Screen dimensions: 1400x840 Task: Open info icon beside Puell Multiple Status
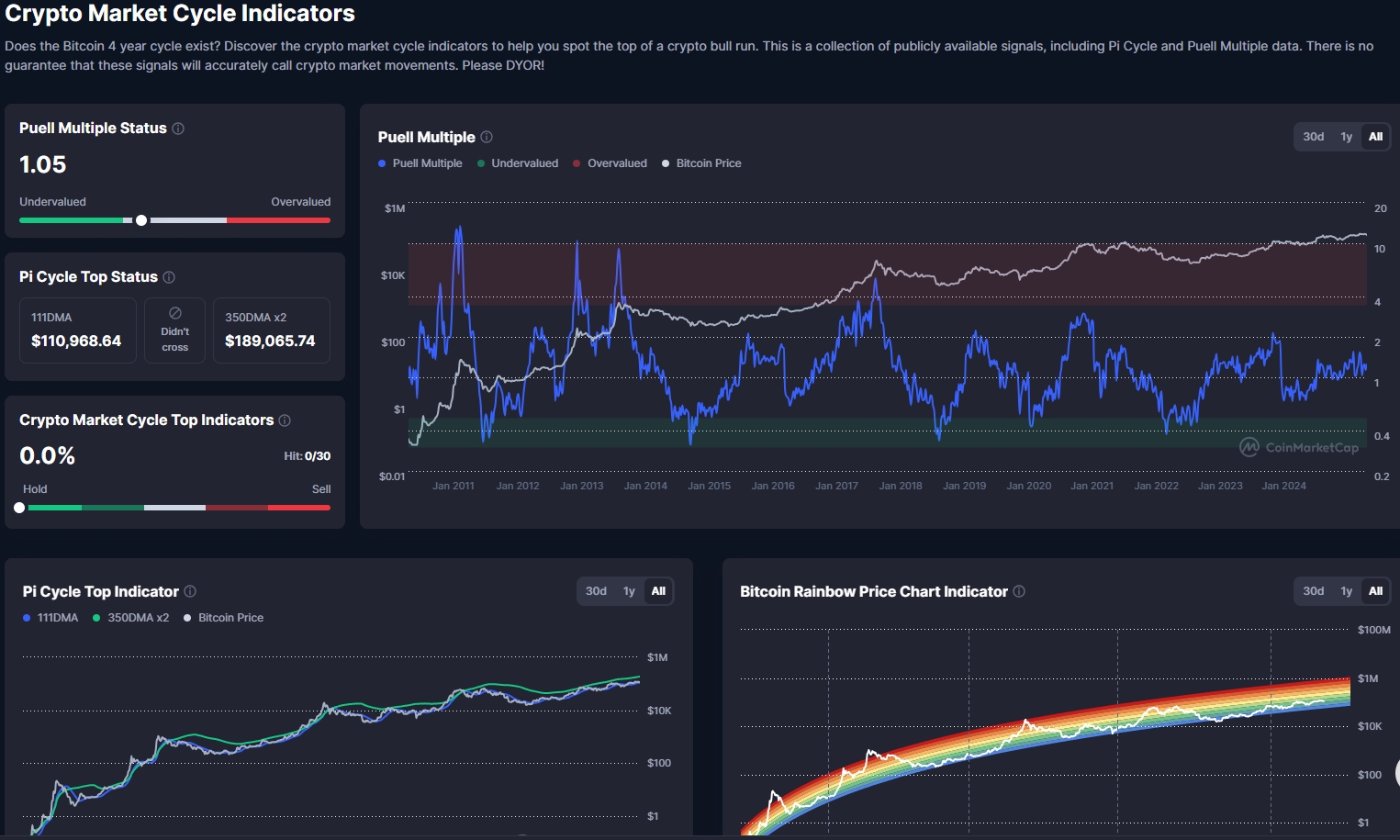(178, 129)
